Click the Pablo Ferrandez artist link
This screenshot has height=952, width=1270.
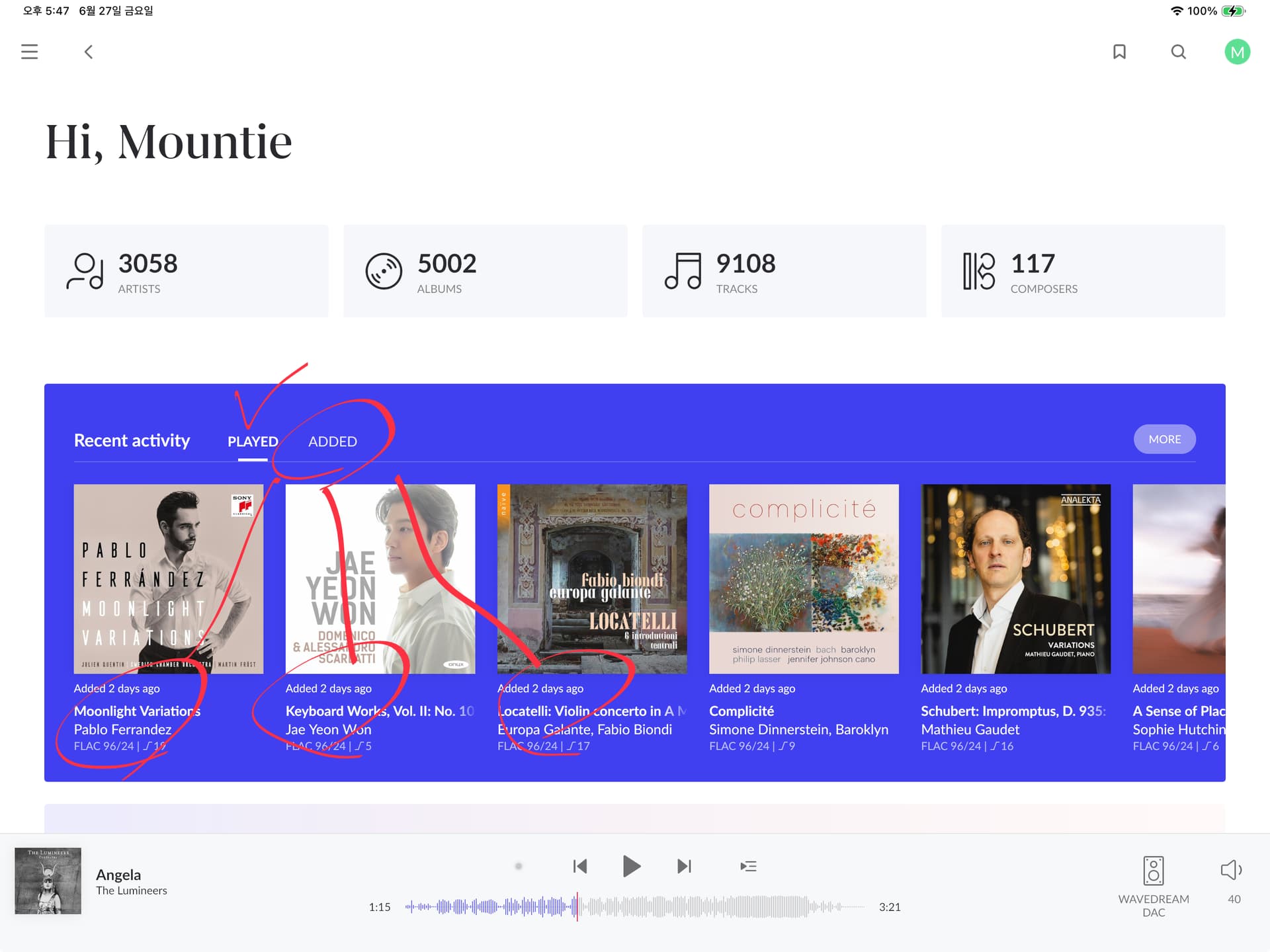[122, 729]
